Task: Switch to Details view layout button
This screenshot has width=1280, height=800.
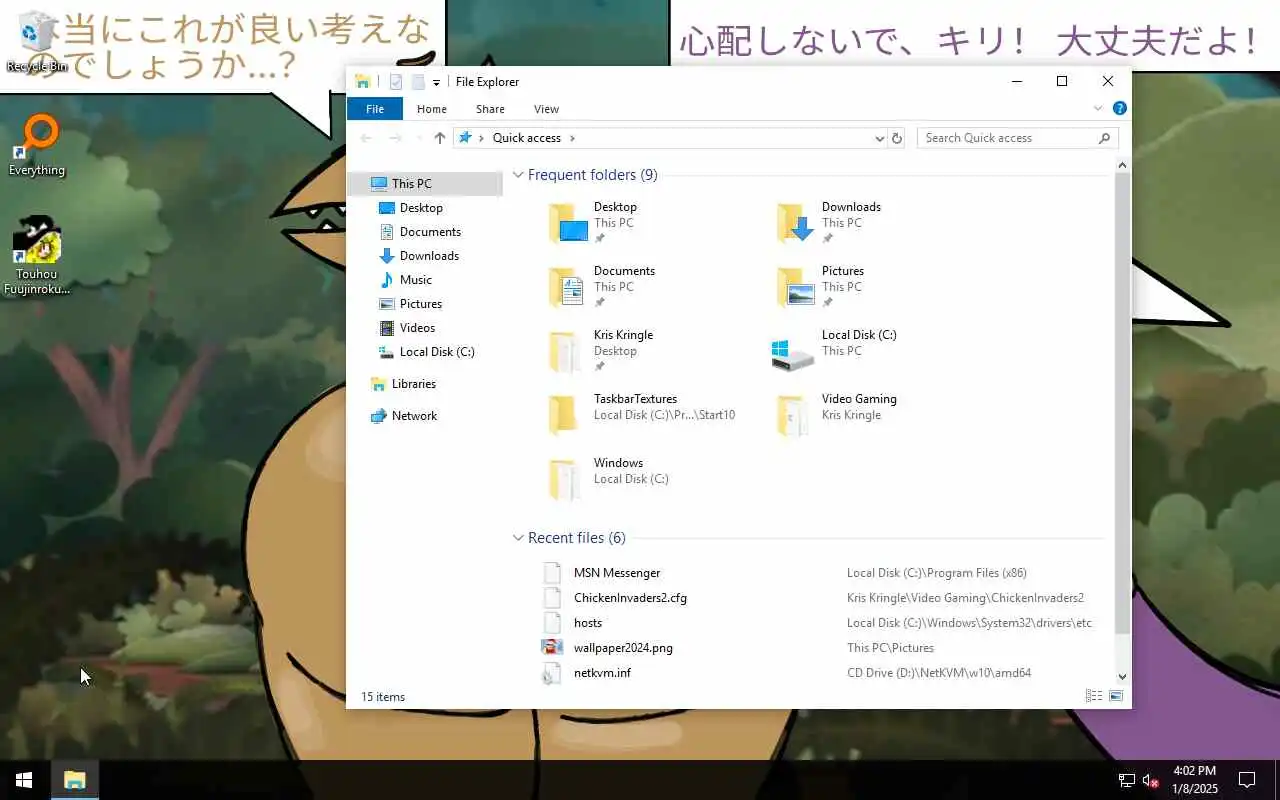Action: (1094, 696)
